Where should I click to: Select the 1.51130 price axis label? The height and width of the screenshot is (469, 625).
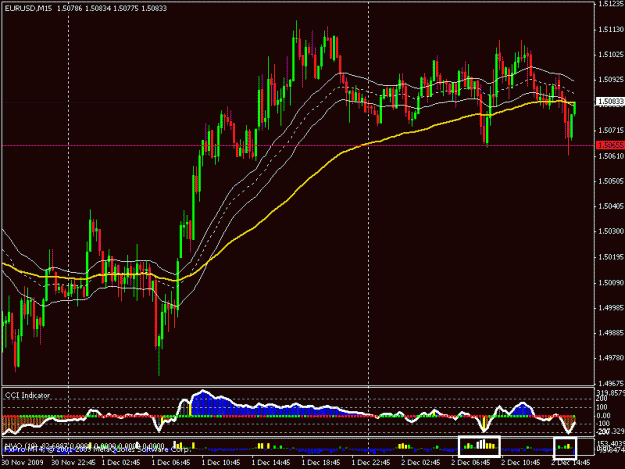[x=611, y=29]
